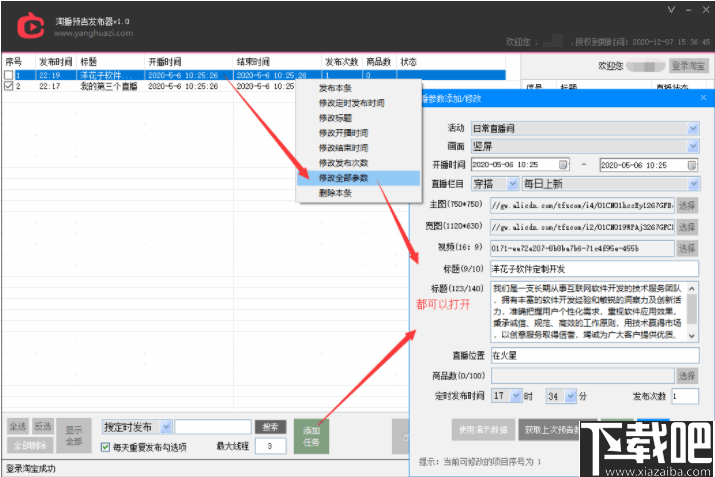Open the title bar dropdown menu arrow
The height and width of the screenshot is (477, 715).
coord(671,10)
